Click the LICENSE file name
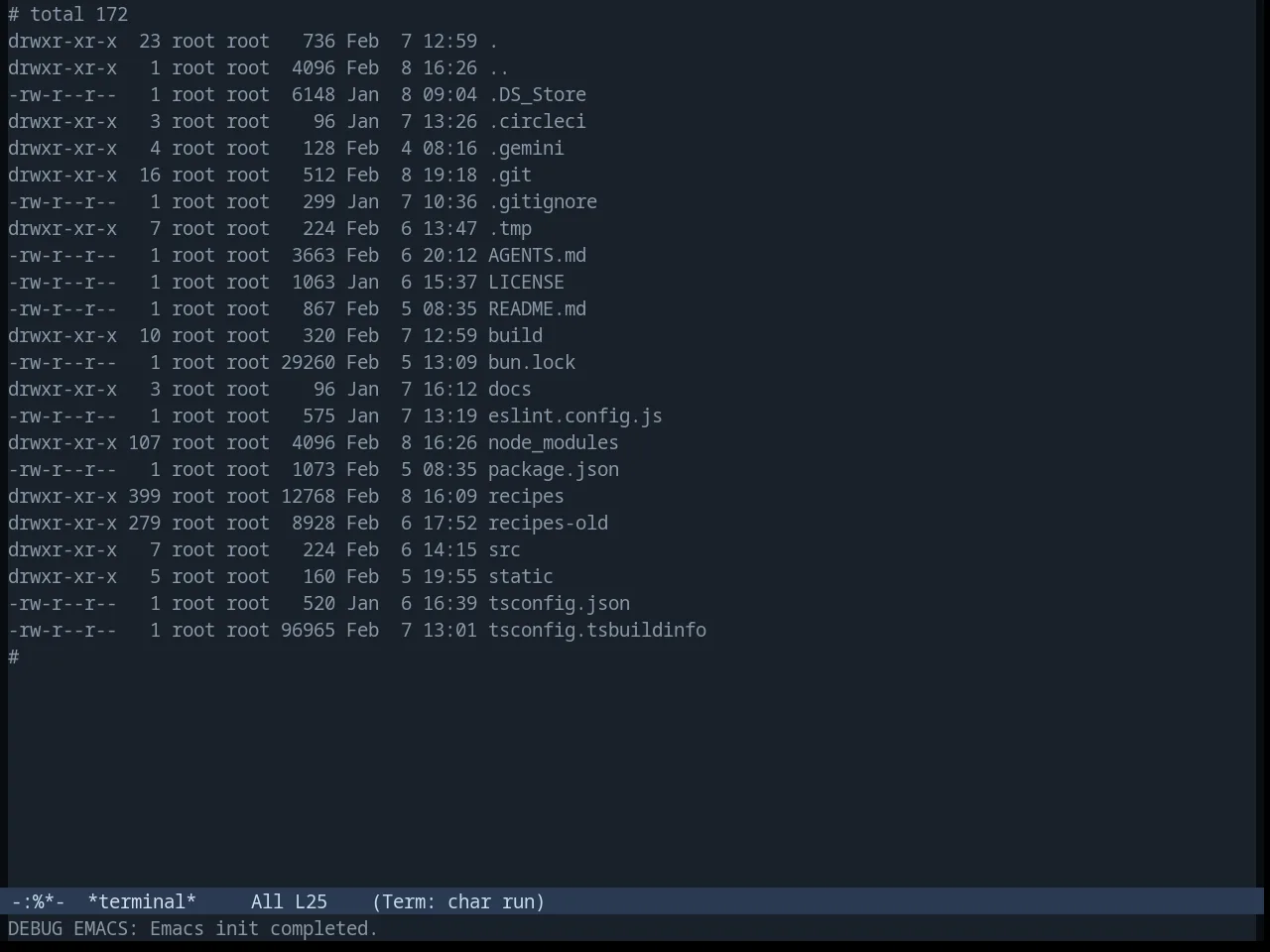Screen dimensions: 1270x952 pyautogui.click(x=526, y=283)
